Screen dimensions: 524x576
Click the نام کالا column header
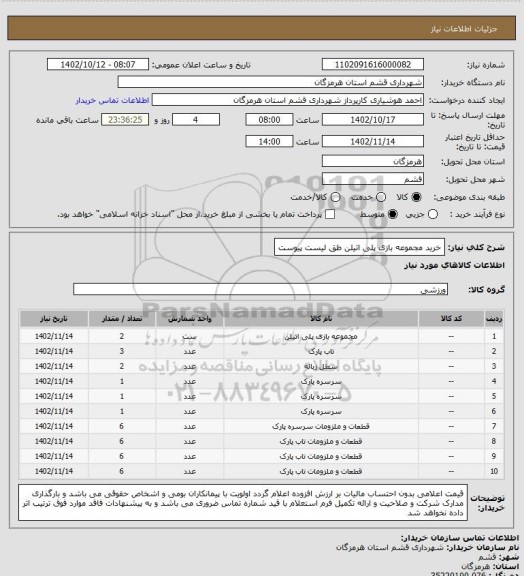[x=321, y=319]
